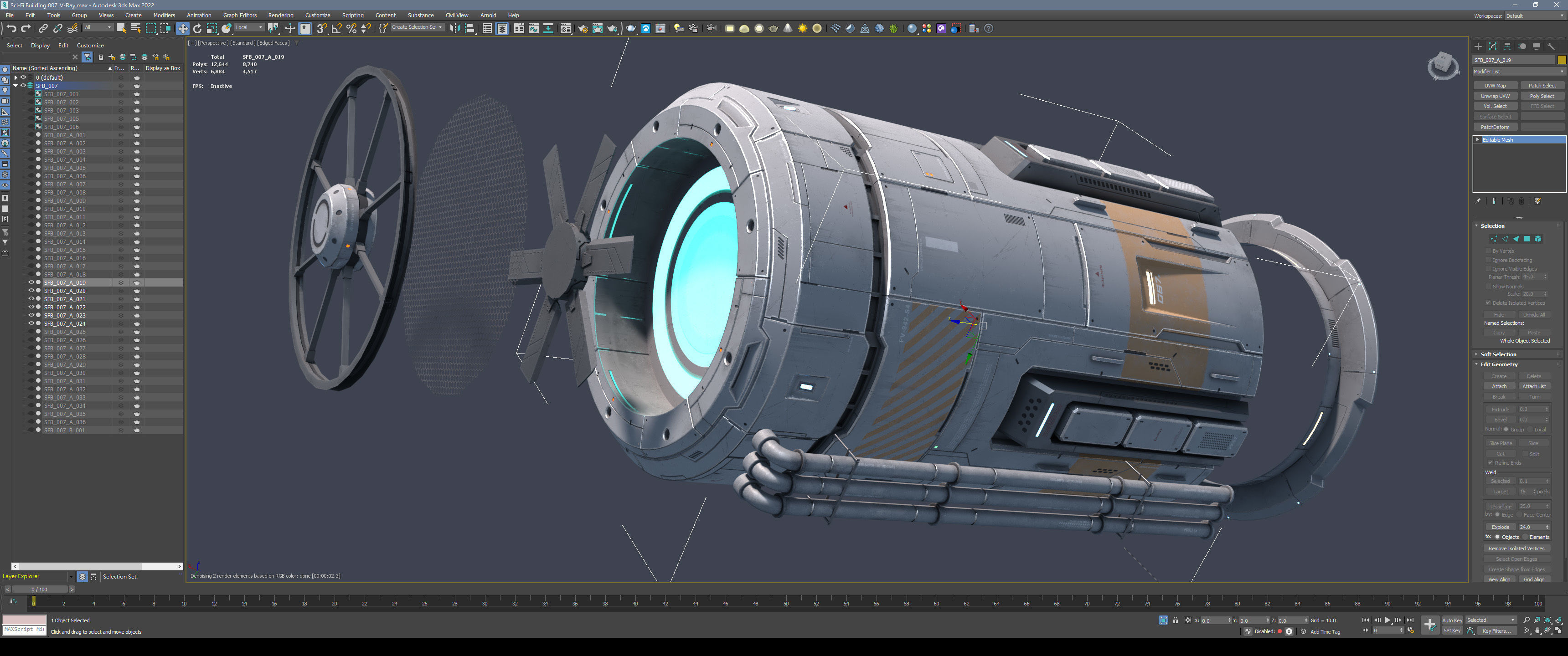The height and width of the screenshot is (656, 1568).
Task: Click the Set Keys large plus icon
Action: [x=1429, y=625]
